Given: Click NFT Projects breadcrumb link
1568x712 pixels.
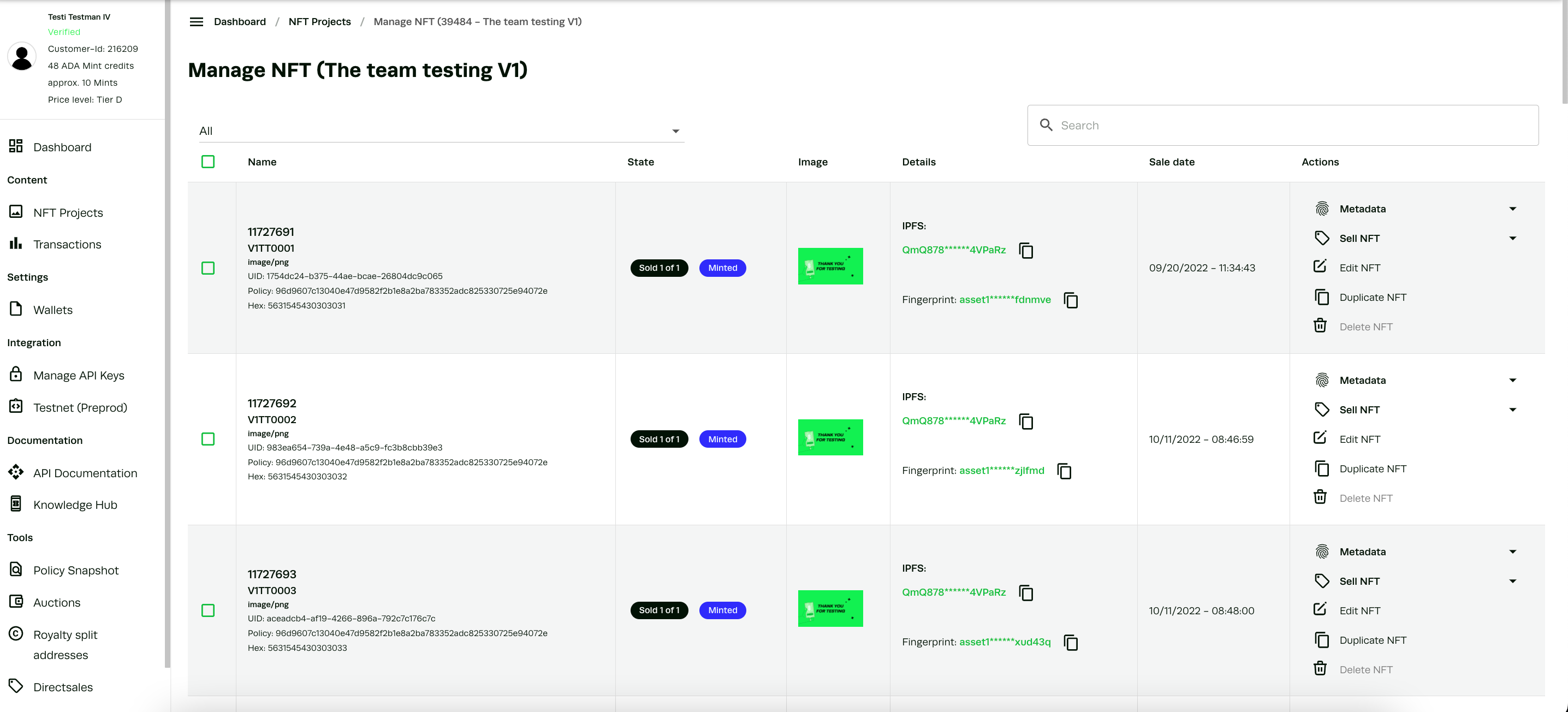Looking at the screenshot, I should 319,22.
